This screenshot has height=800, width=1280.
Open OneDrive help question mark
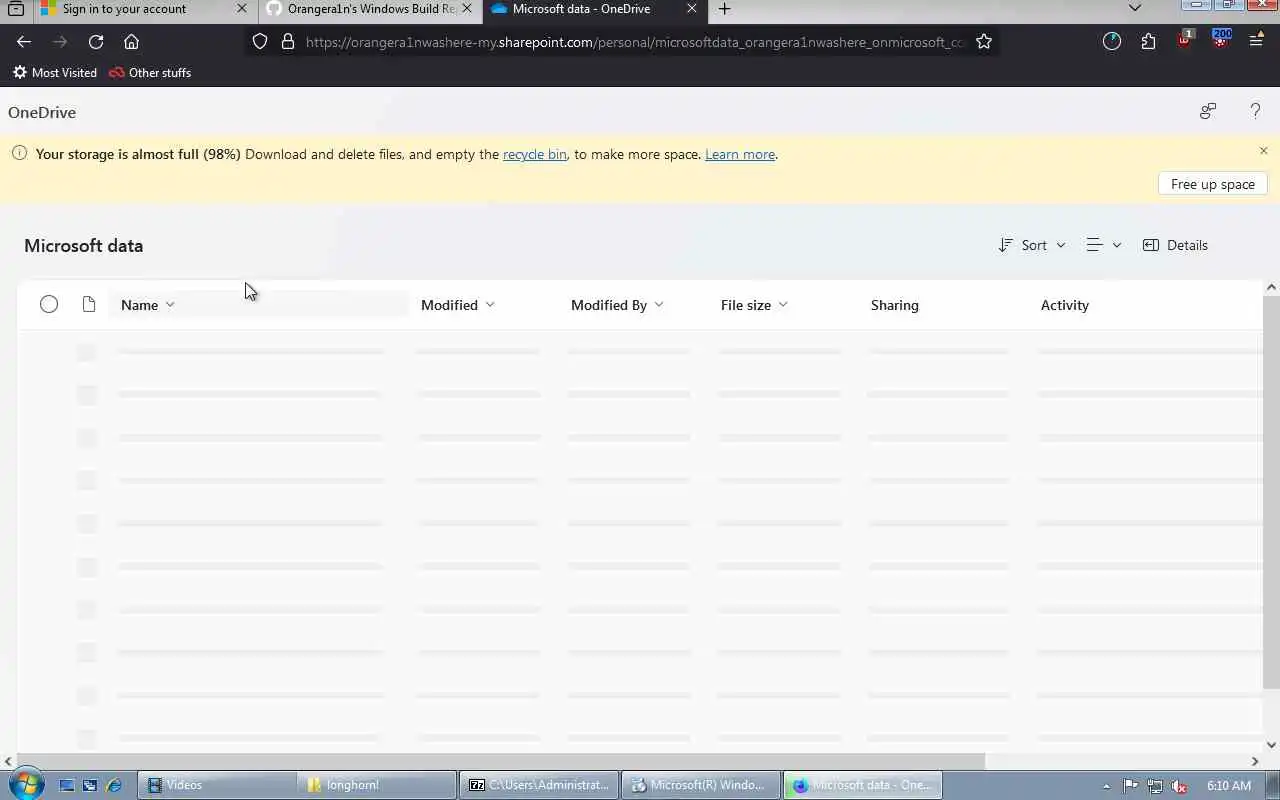(1255, 111)
